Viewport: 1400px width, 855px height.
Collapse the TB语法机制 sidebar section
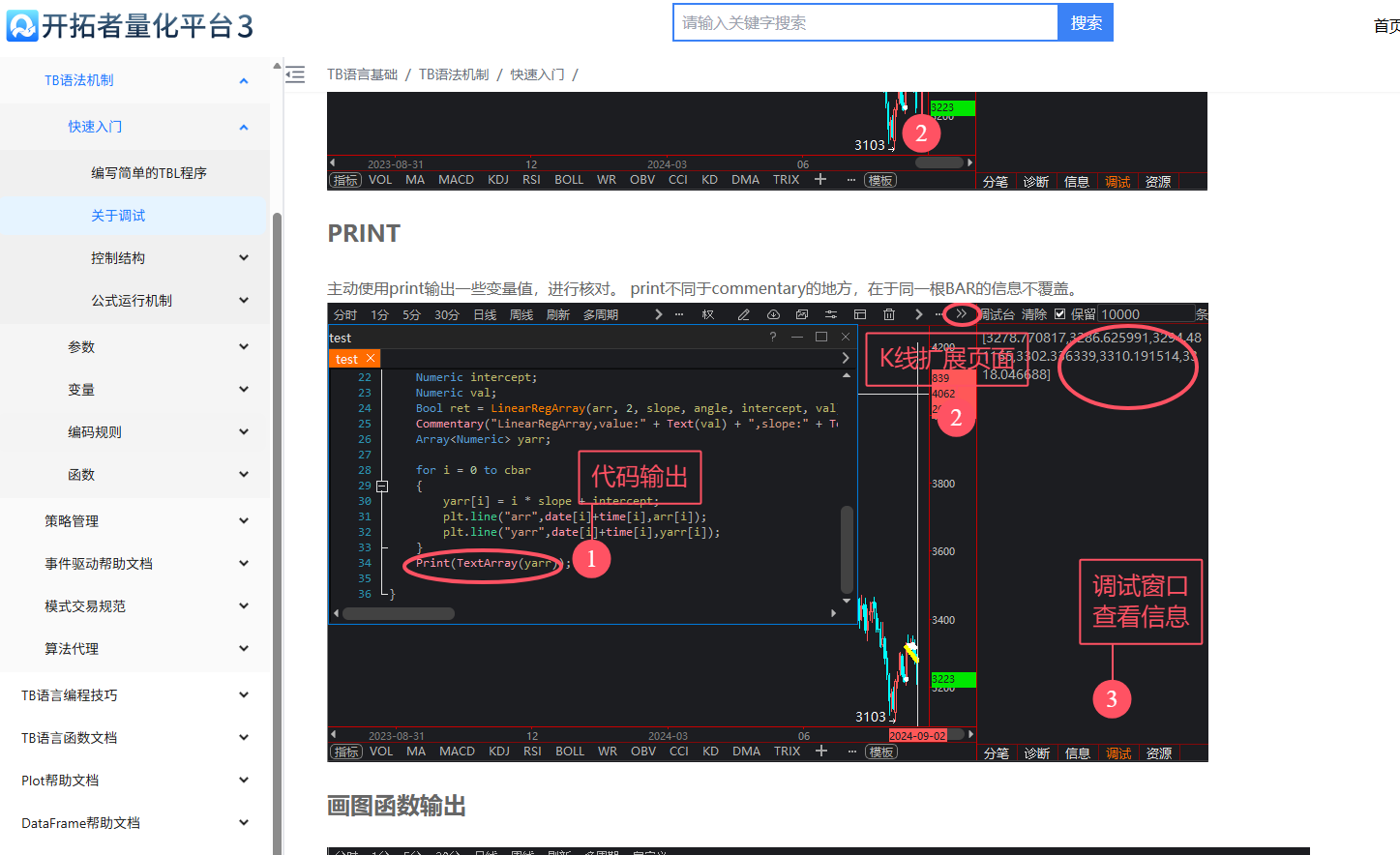point(244,80)
